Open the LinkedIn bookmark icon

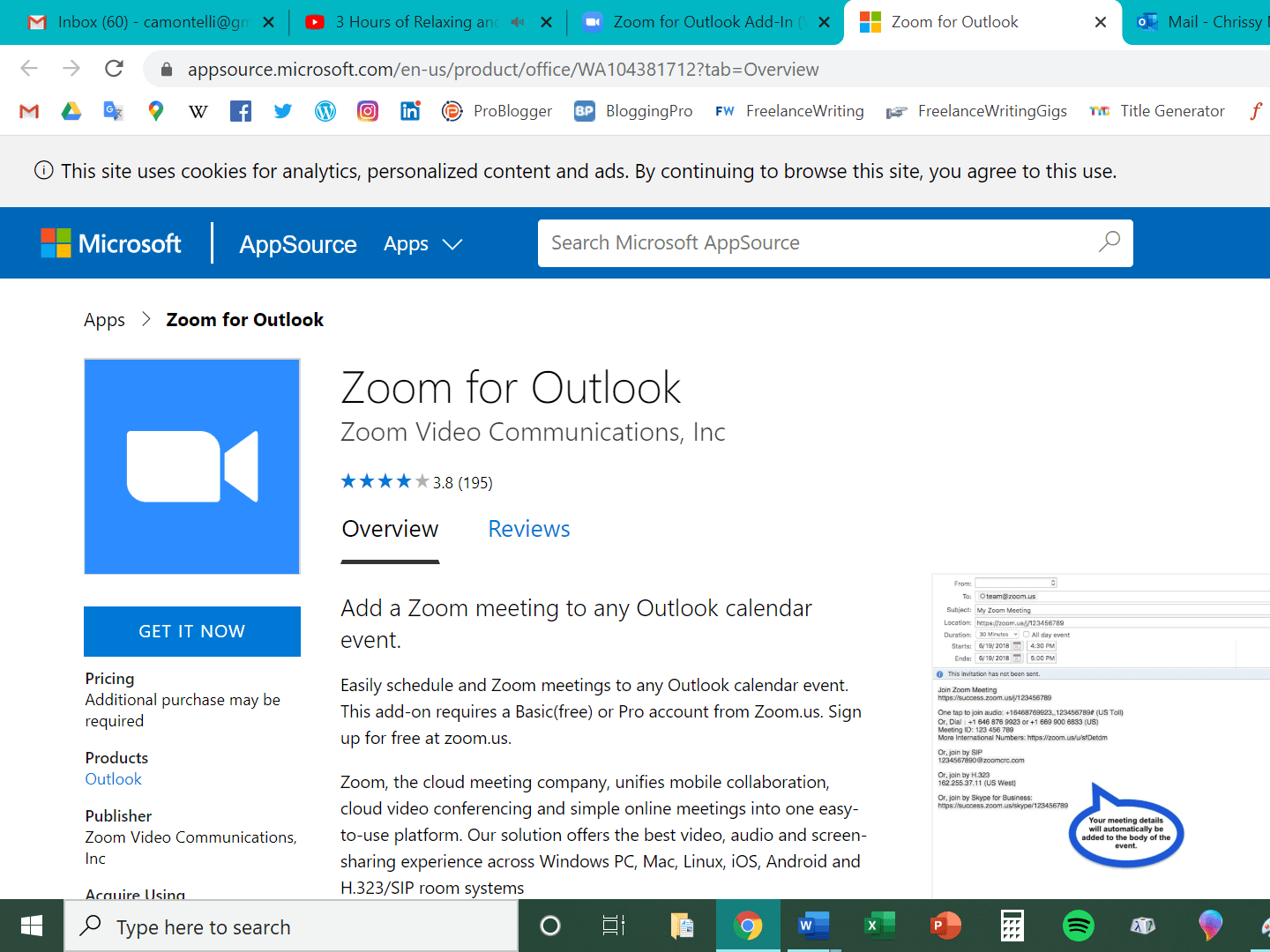pos(410,111)
